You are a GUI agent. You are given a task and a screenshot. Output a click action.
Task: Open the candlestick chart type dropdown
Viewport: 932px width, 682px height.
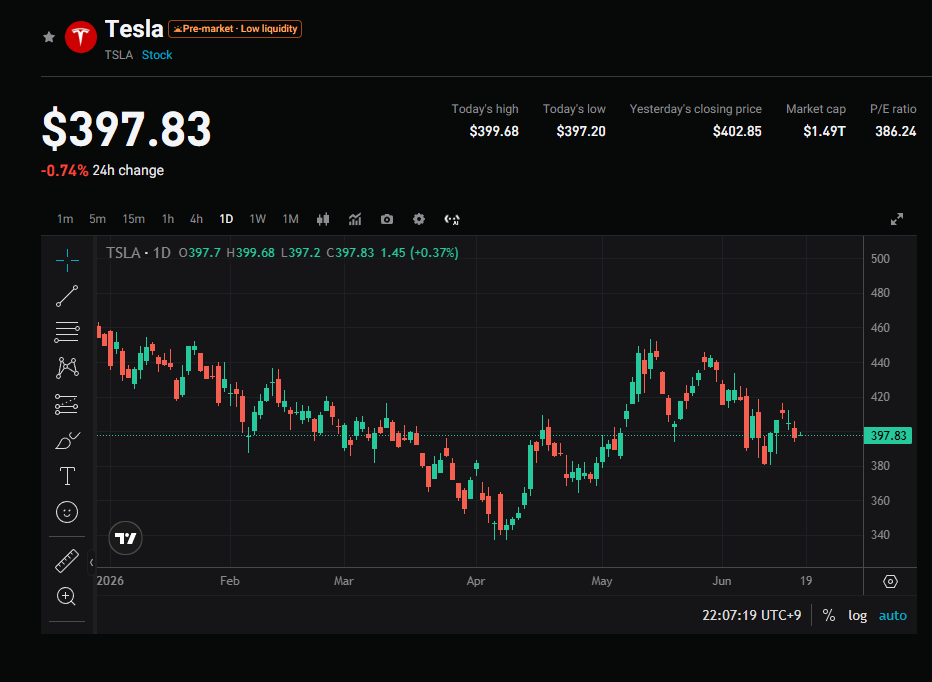(323, 219)
